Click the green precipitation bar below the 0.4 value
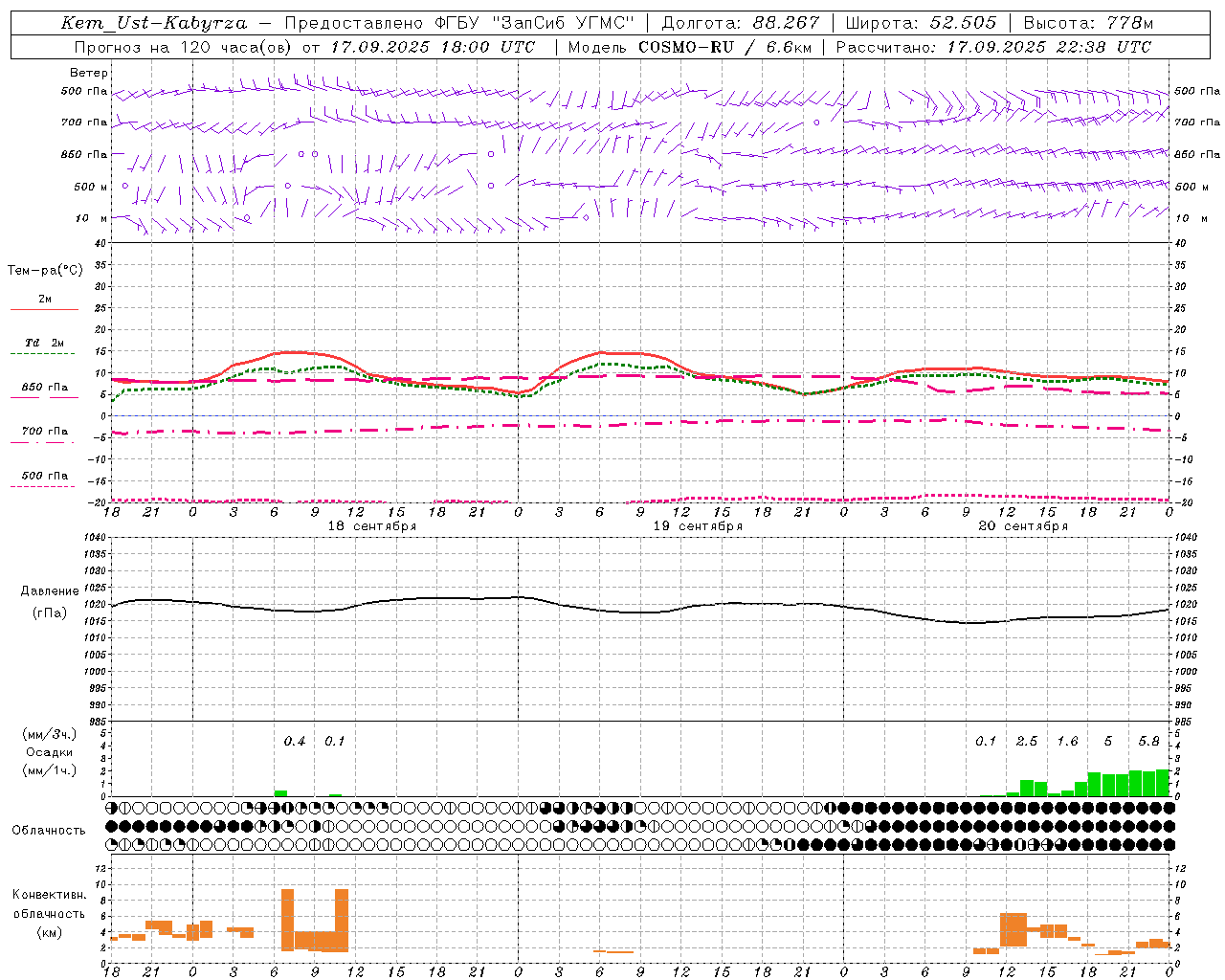Viewport: 1225px width, 980px height. [280, 793]
